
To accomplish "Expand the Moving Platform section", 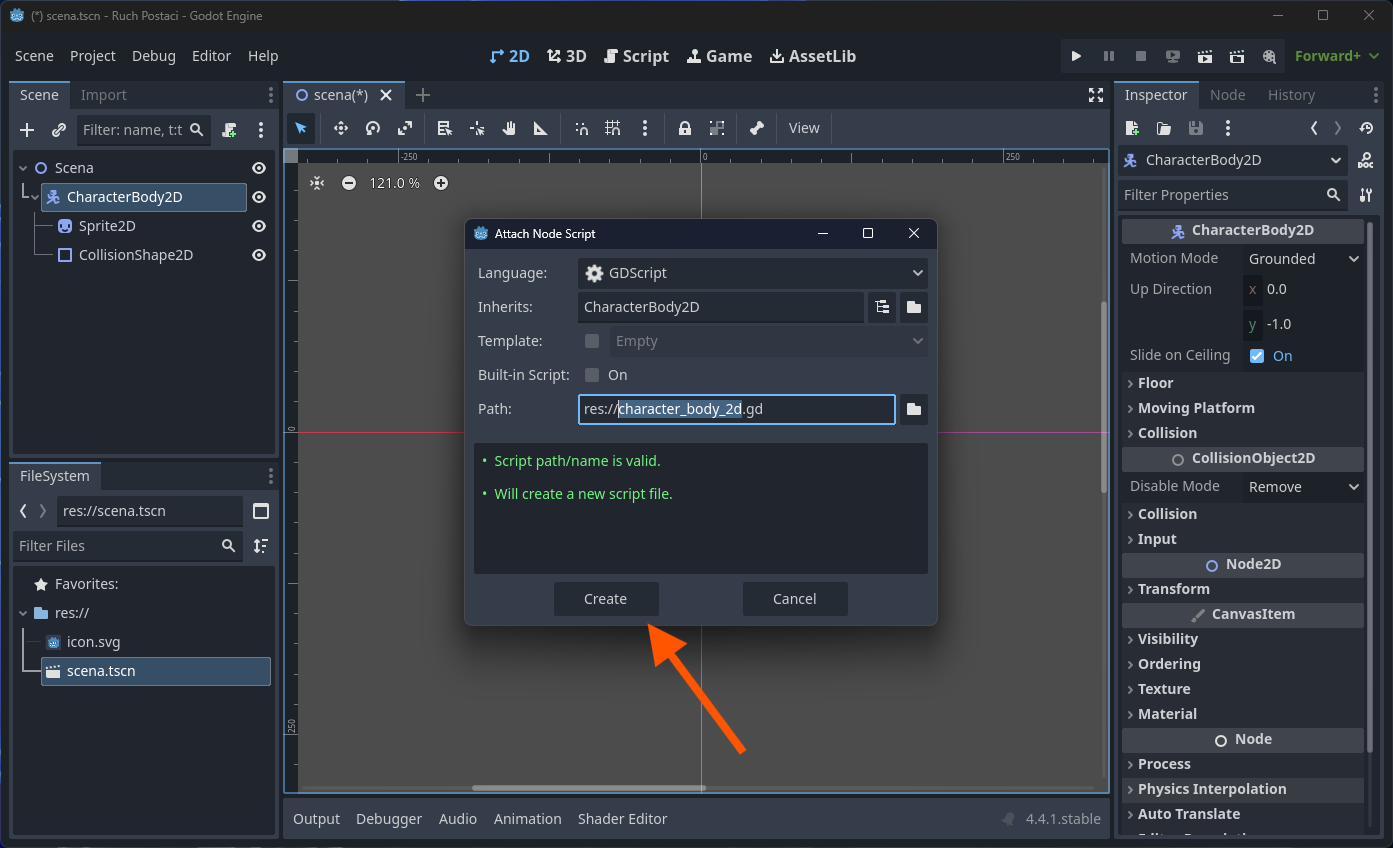I will (1243, 408).
